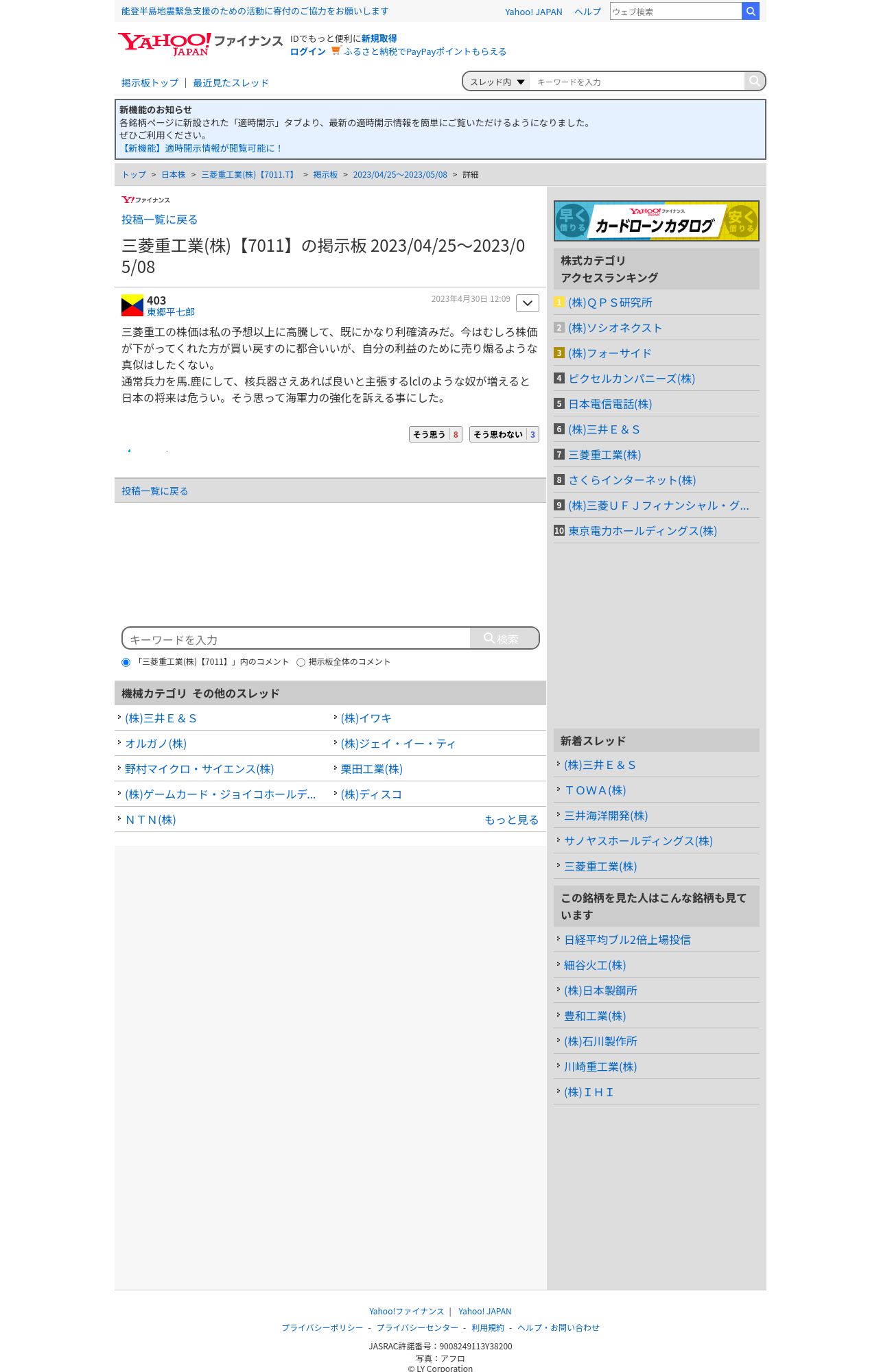Screen dimensions: 881x1372
Task: Open the card loan catalog banner
Action: pyautogui.click(x=656, y=221)
